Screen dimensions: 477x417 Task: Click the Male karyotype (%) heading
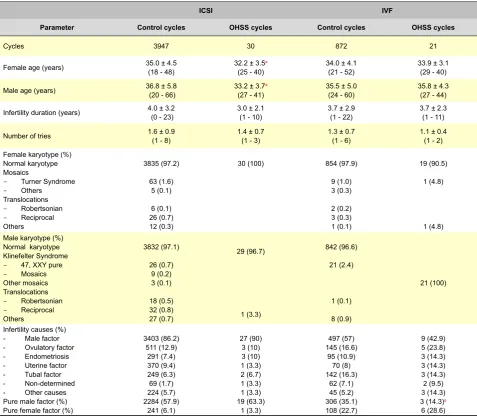click(33, 238)
